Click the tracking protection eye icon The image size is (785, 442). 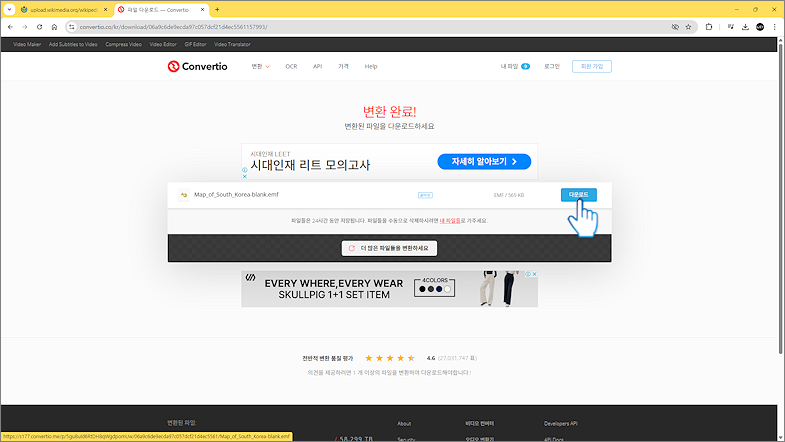[x=675, y=27]
